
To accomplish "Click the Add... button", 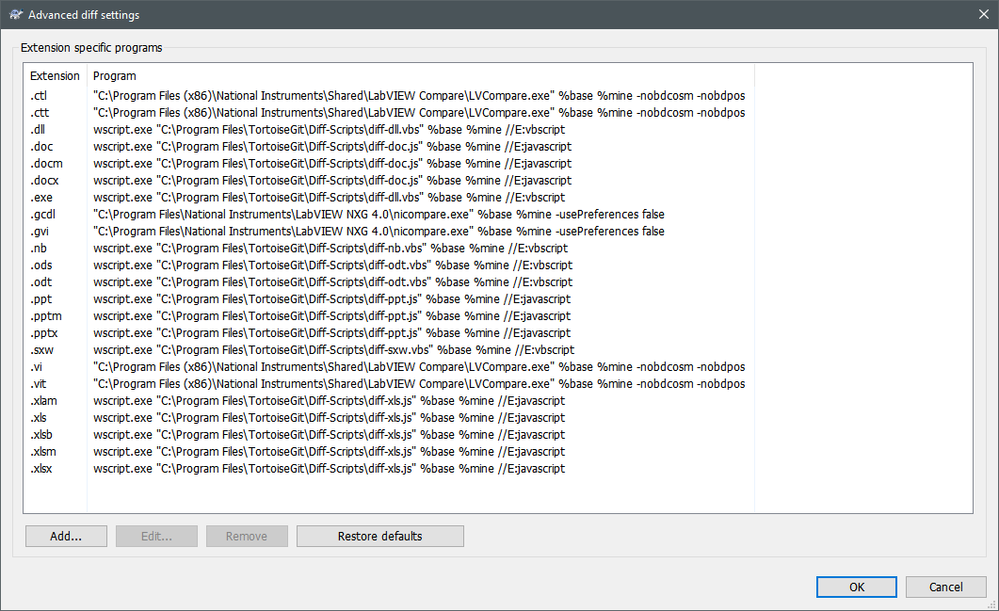I will (66, 536).
